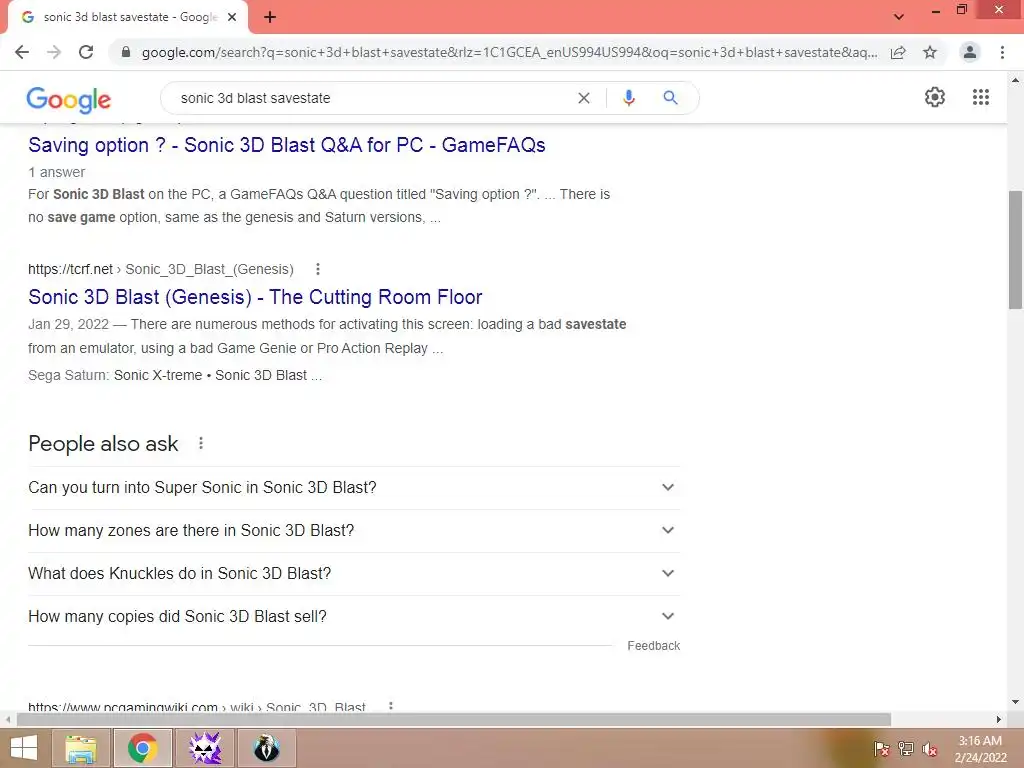Reload the page with refresh icon

click(x=86, y=52)
